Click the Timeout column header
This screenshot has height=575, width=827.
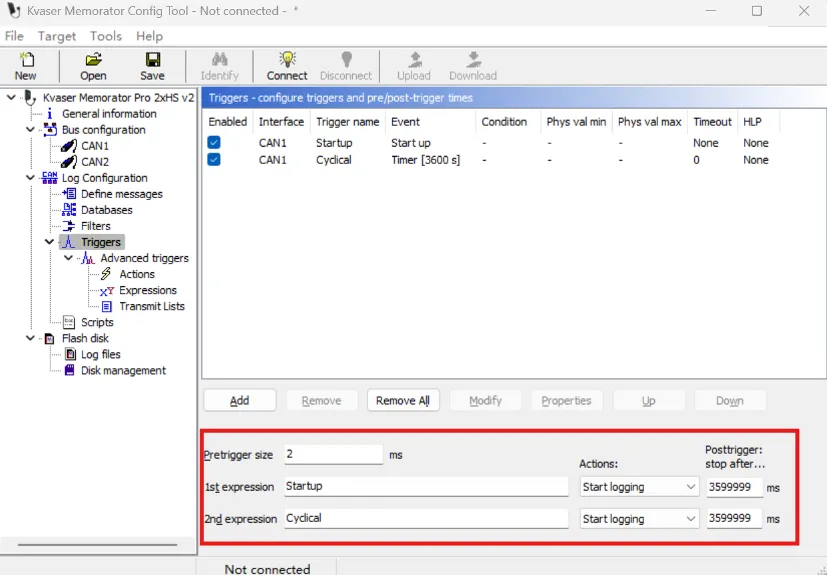(713, 122)
